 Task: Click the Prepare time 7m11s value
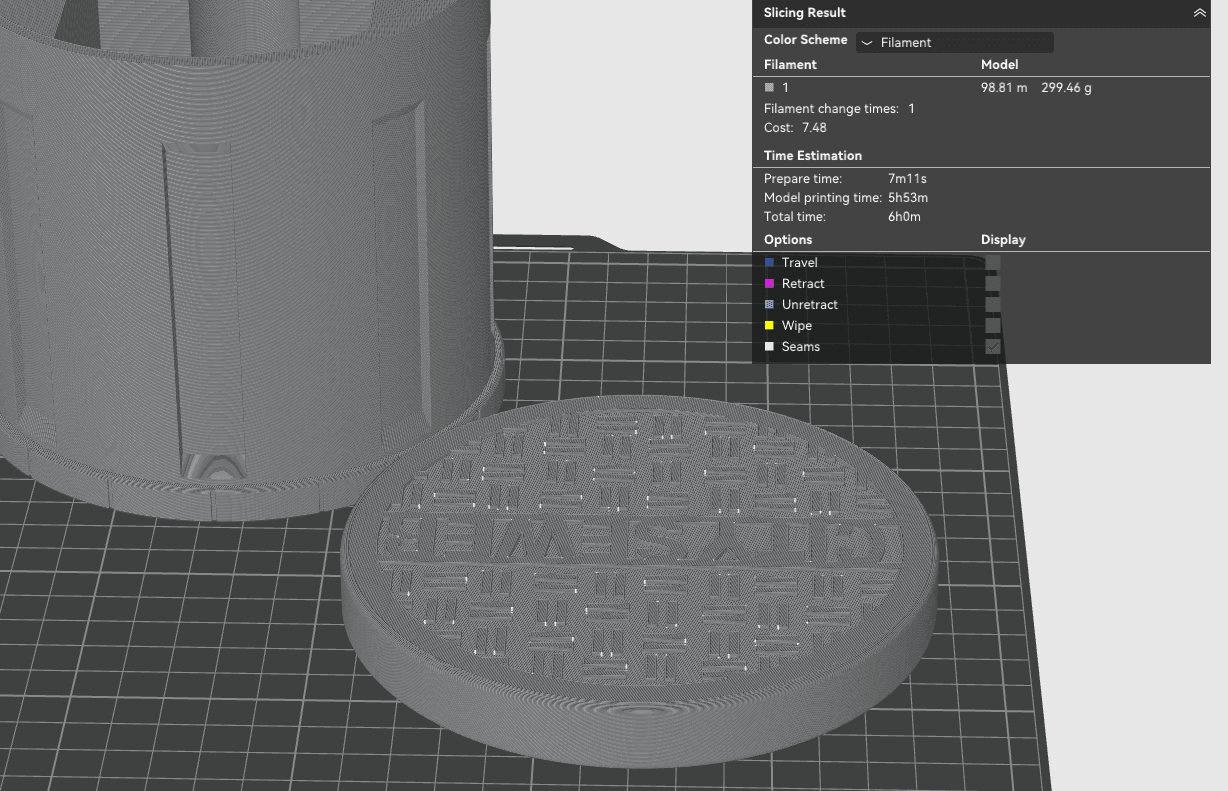coord(907,179)
